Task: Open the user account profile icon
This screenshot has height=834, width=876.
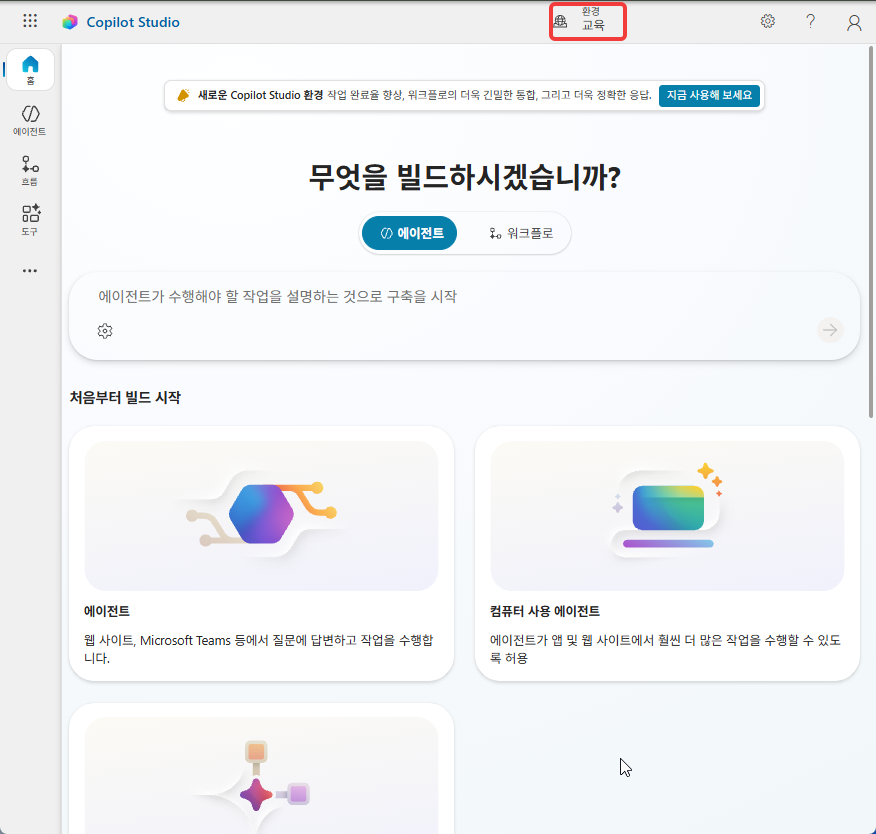Action: [854, 22]
